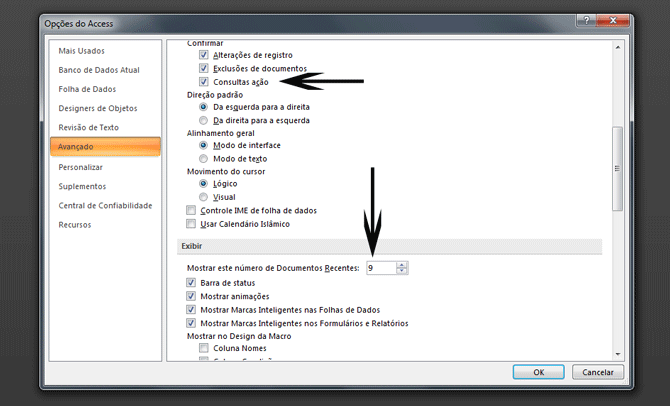Select the Avançado category
Screen dimensions: 670x406
[105, 147]
